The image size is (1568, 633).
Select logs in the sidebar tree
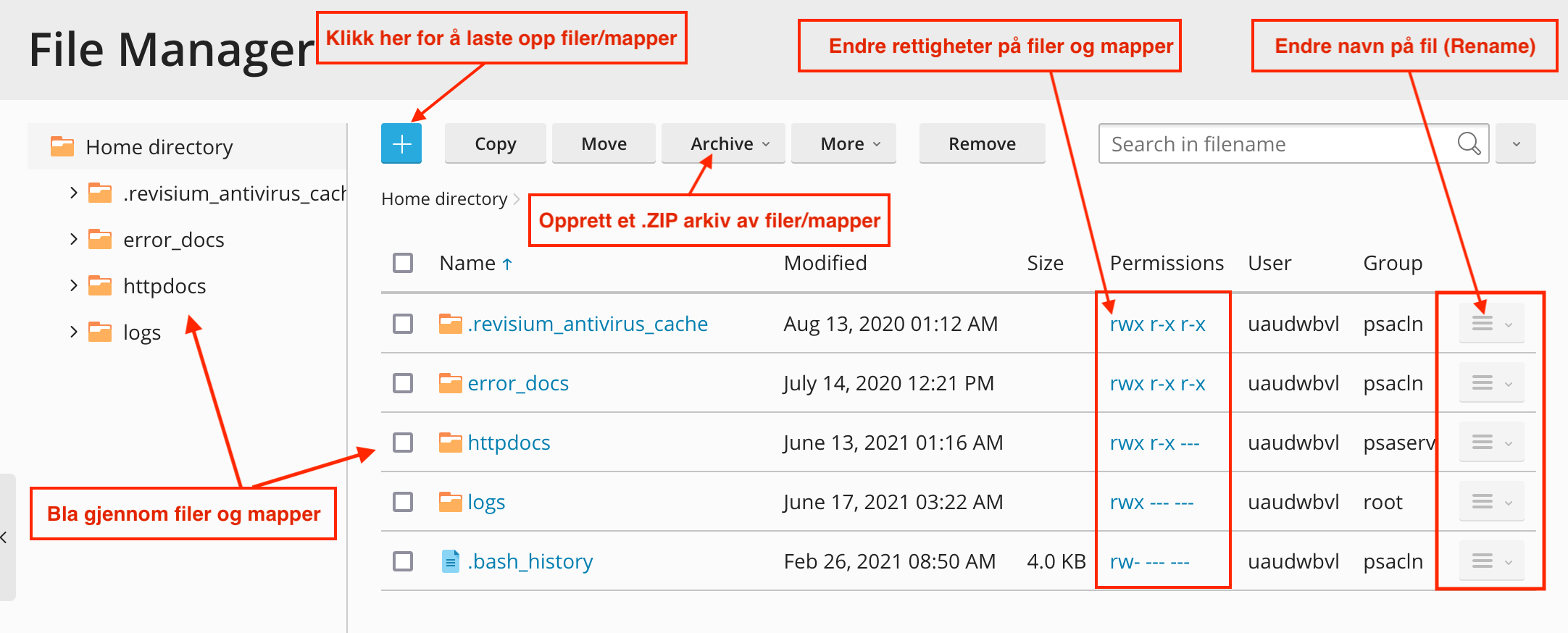click(142, 332)
